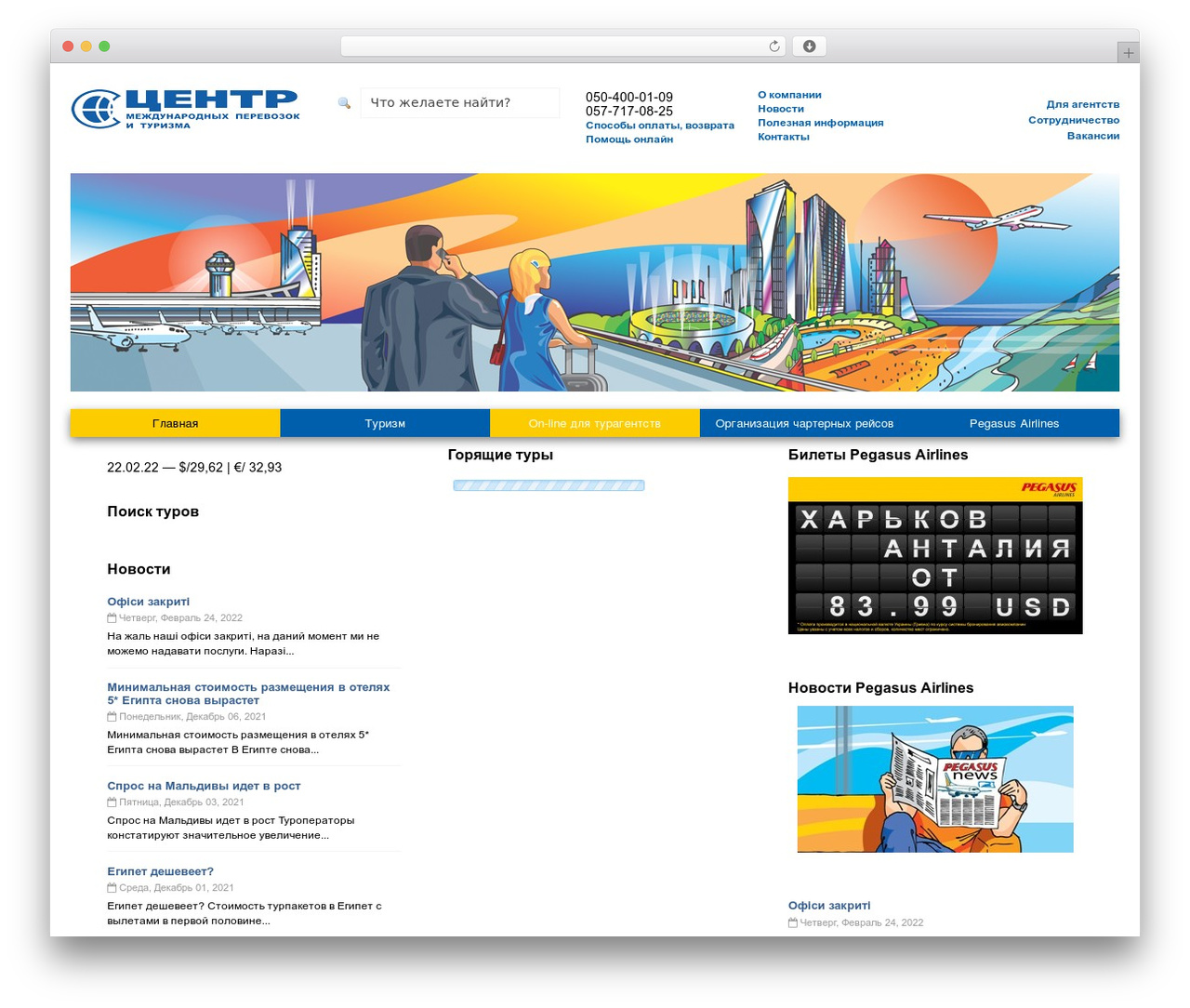
Task: Open the Новости header link
Action: pos(781,109)
